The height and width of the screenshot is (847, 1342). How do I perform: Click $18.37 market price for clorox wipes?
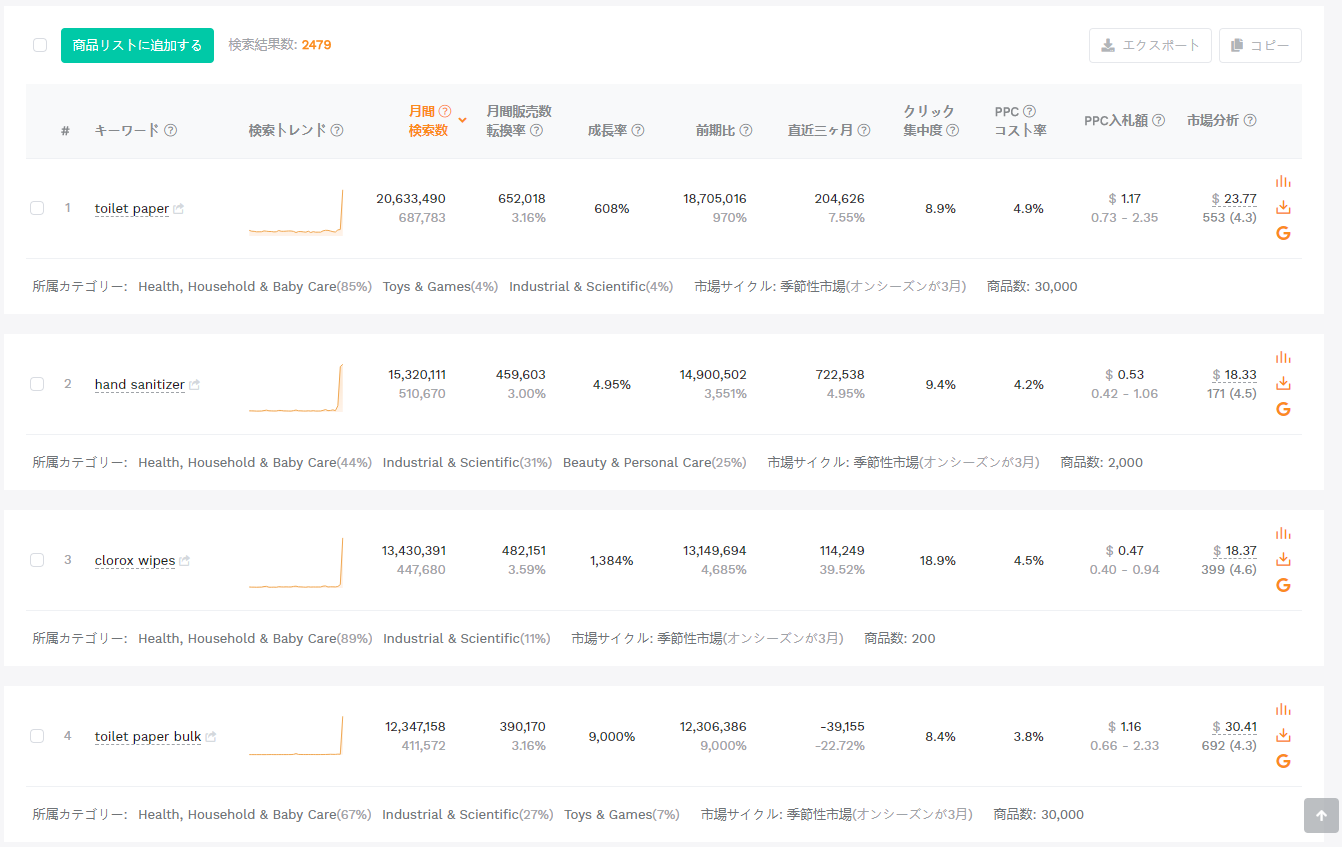pos(1234,551)
